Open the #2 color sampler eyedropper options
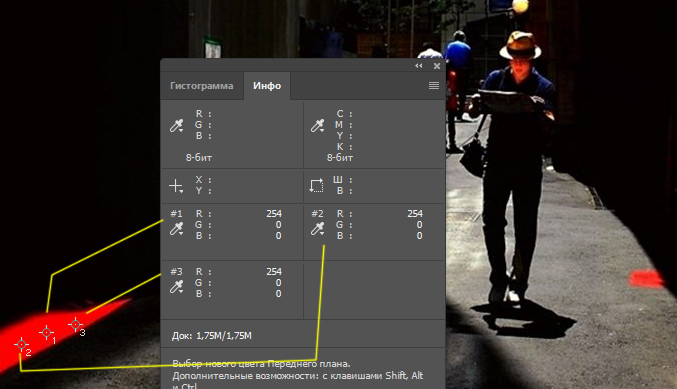The width and height of the screenshot is (677, 389). click(x=317, y=229)
